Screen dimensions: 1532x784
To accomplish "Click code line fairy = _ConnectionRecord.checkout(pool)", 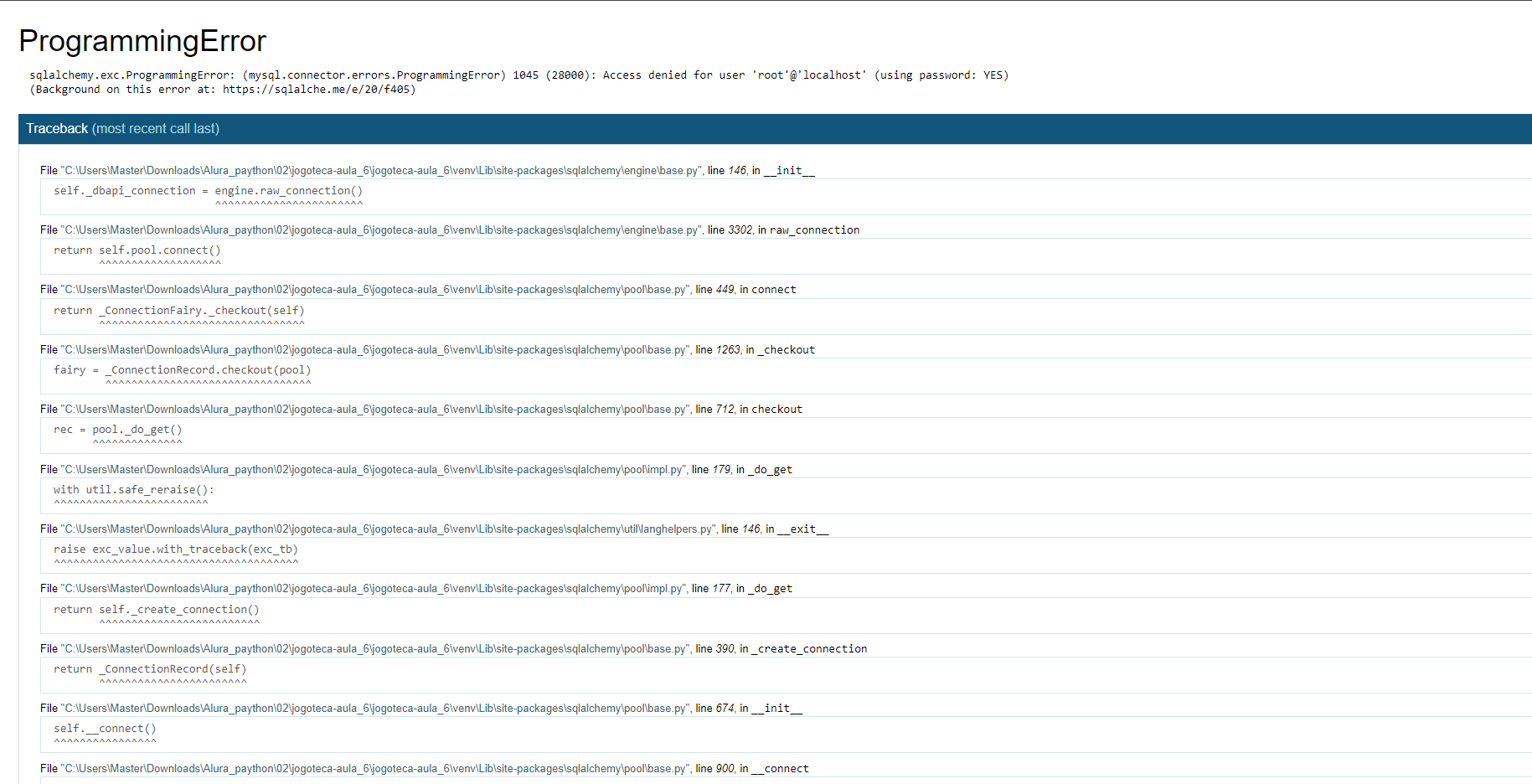I will (183, 370).
